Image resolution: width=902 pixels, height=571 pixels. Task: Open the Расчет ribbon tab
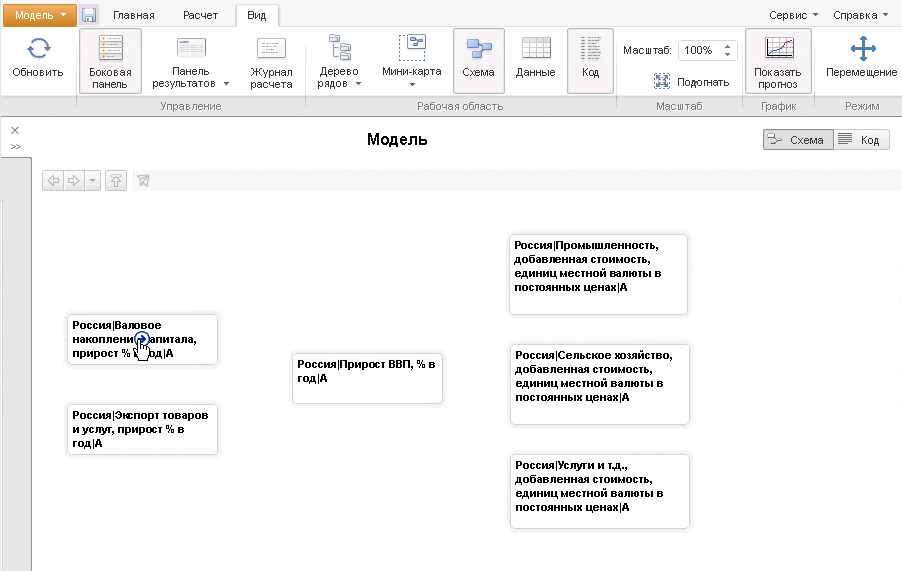(x=201, y=16)
